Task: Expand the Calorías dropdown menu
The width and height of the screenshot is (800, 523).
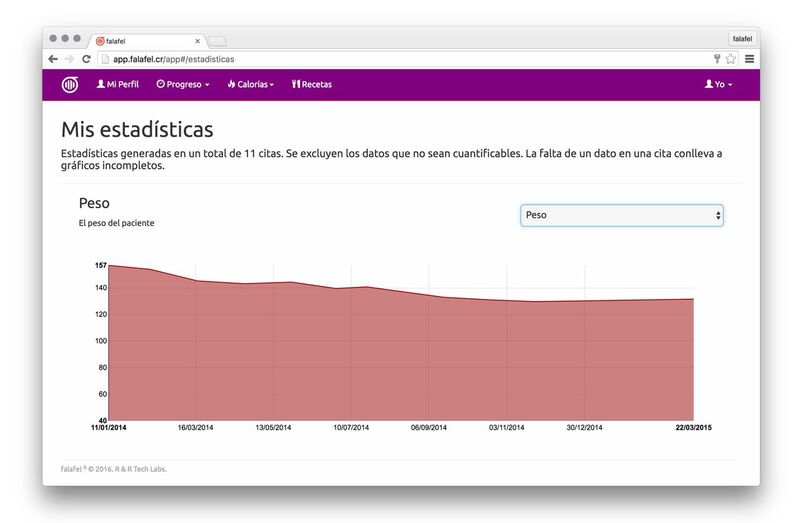Action: (x=250, y=85)
